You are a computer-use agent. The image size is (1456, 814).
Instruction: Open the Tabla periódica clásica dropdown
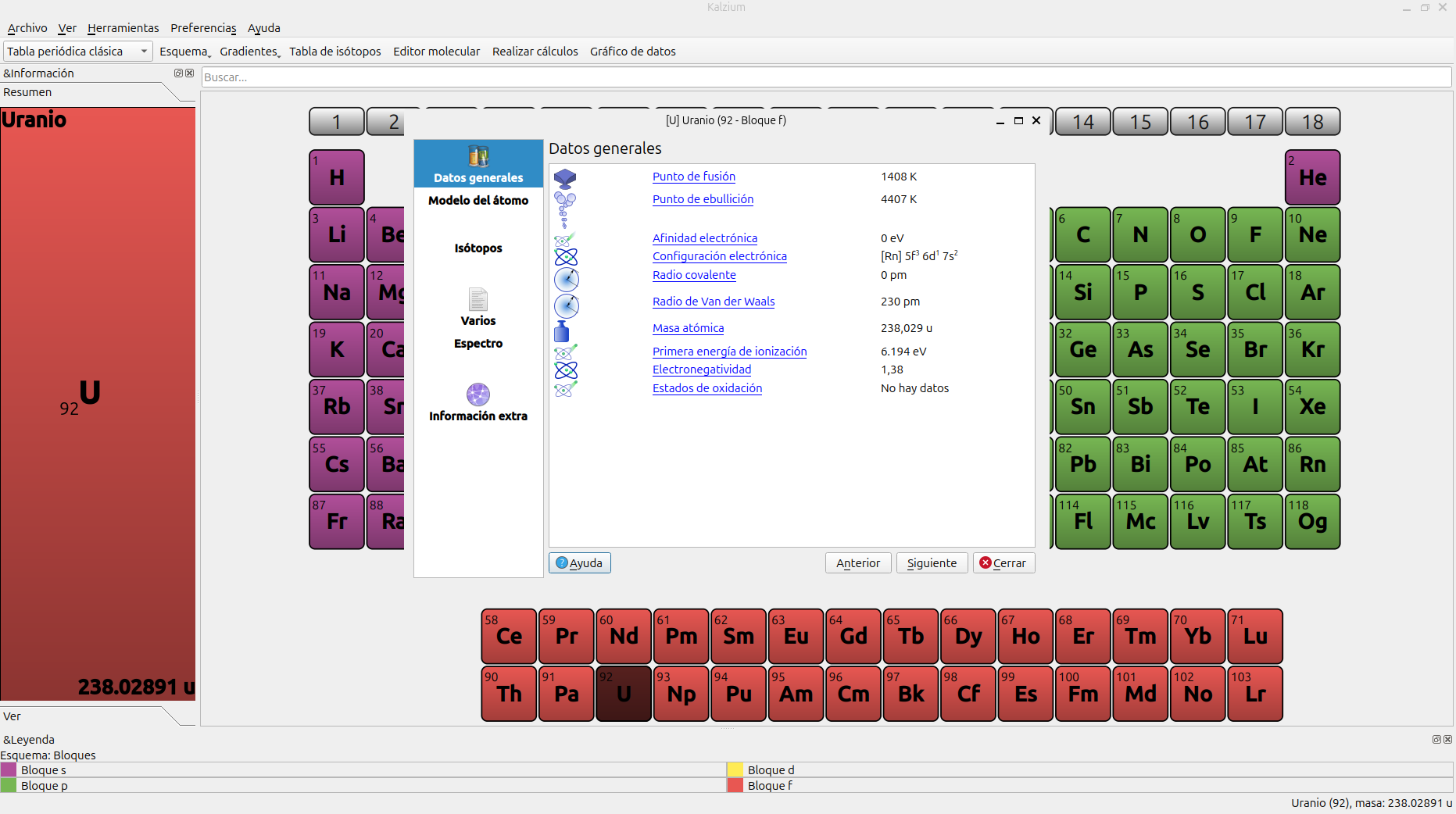coord(77,52)
